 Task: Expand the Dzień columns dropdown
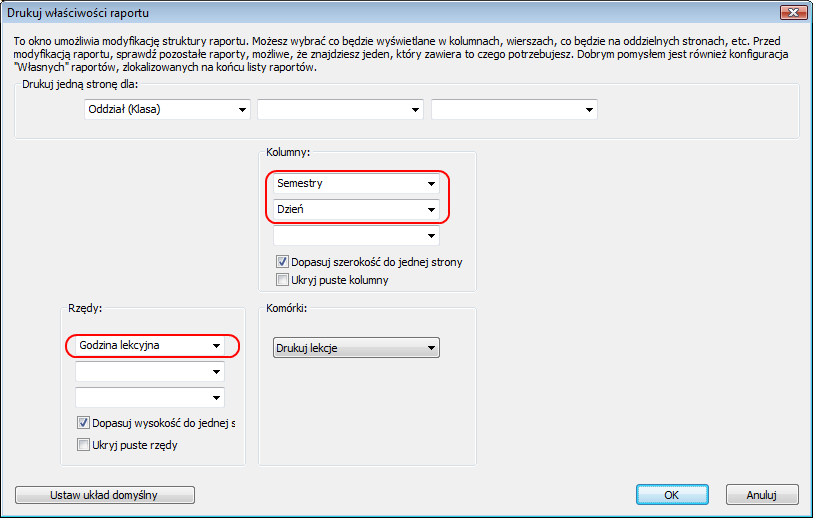tap(356, 209)
